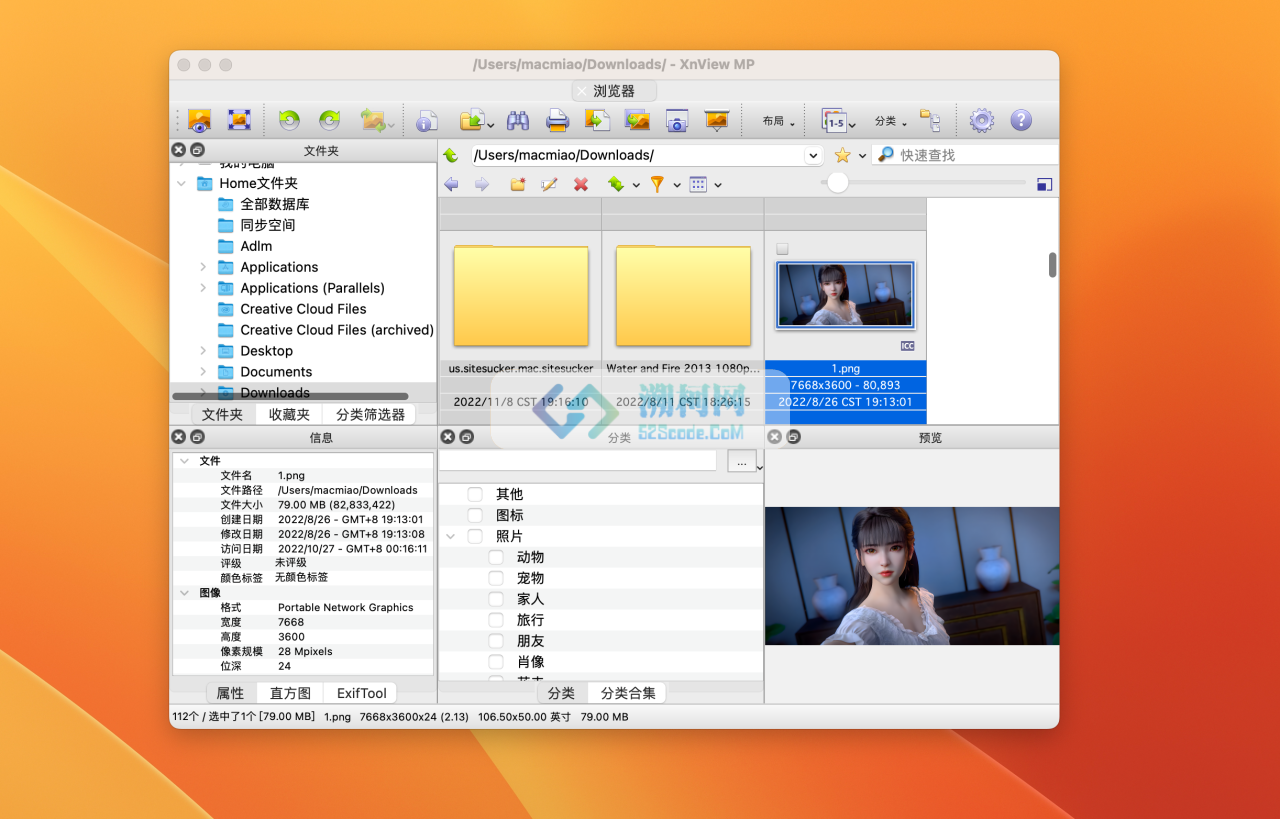Screen dimensions: 1280x819
Task: Check the 其他 category checkbox
Action: 475,494
